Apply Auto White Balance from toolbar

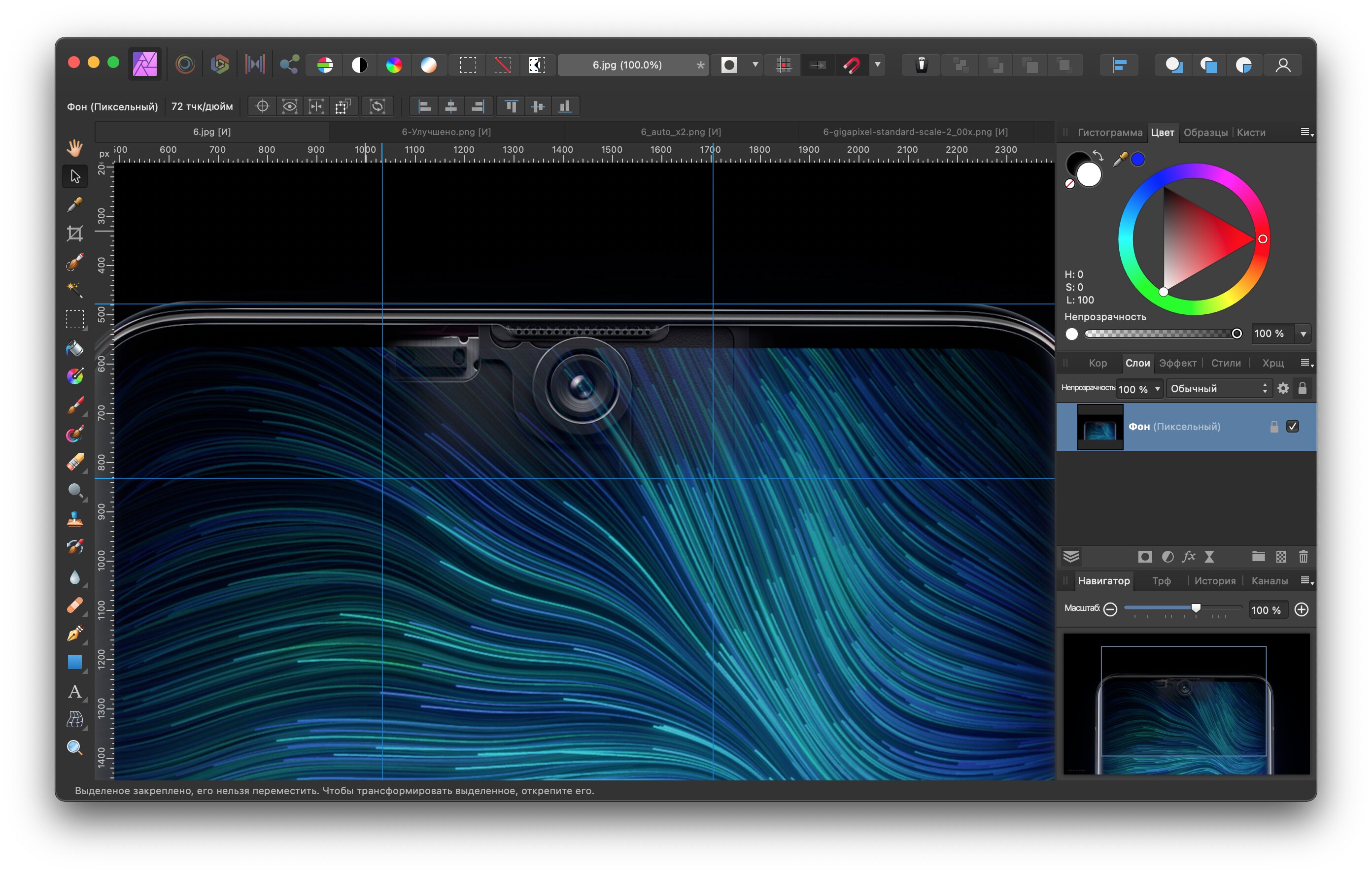click(428, 65)
